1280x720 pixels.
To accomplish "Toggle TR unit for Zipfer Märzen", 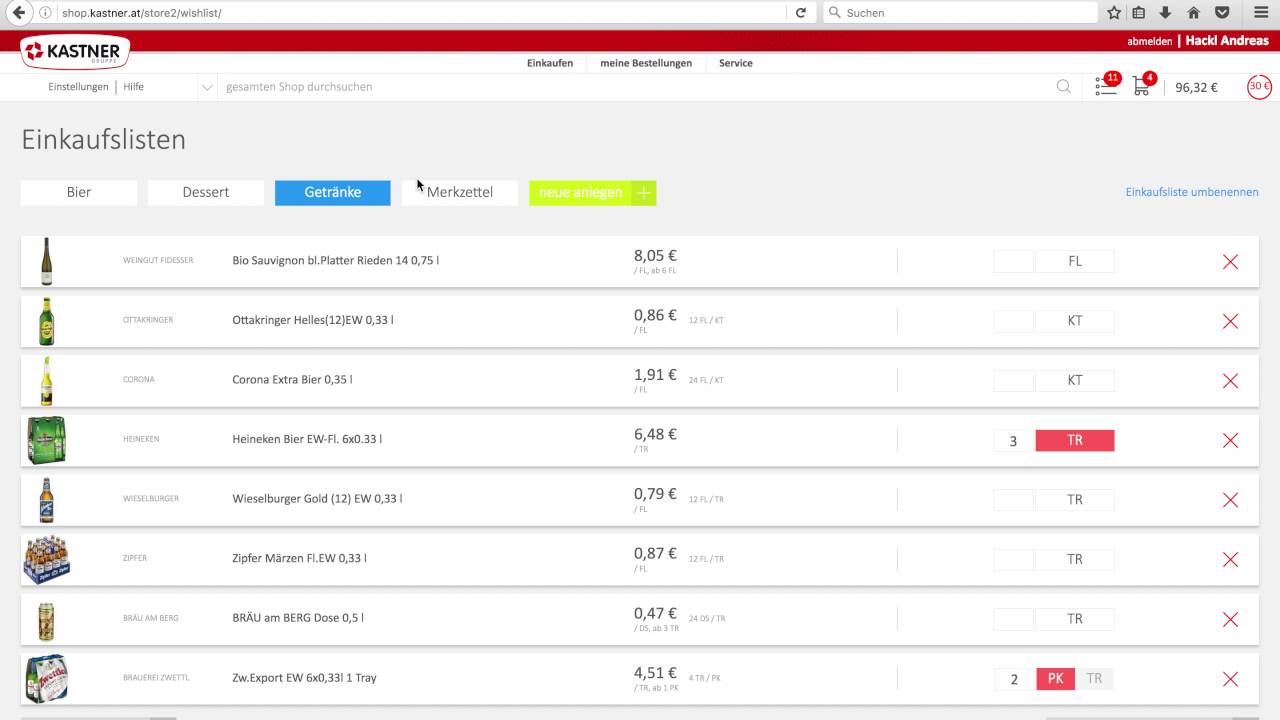I will click(x=1075, y=559).
